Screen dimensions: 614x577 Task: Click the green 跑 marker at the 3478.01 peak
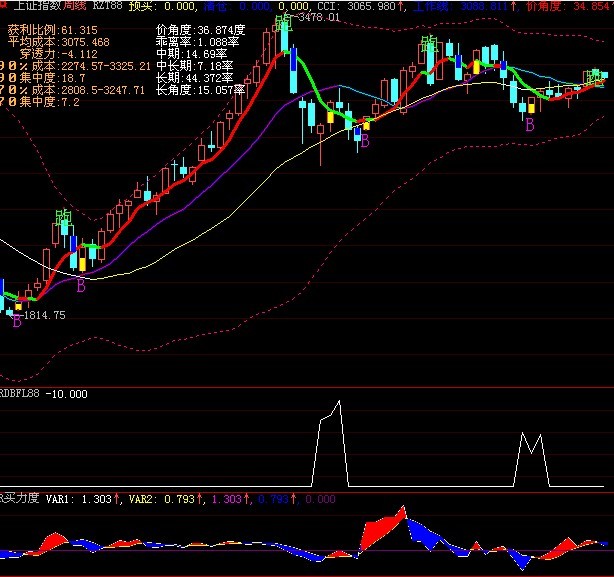[284, 23]
